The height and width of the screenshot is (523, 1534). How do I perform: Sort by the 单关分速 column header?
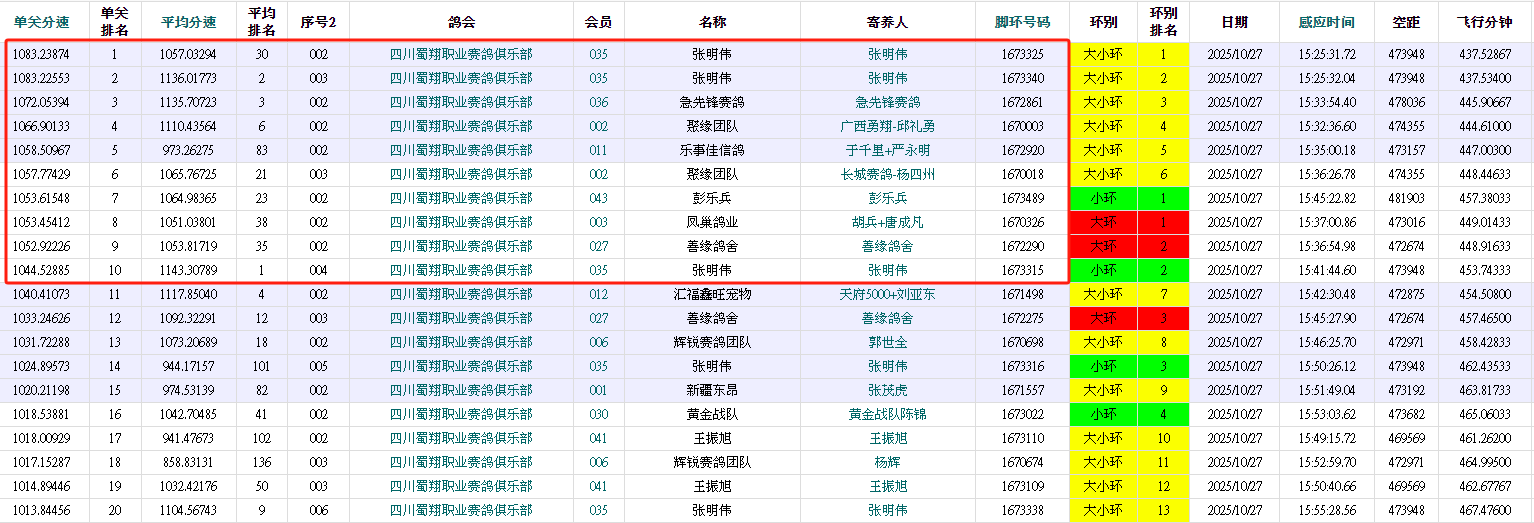pos(41,22)
